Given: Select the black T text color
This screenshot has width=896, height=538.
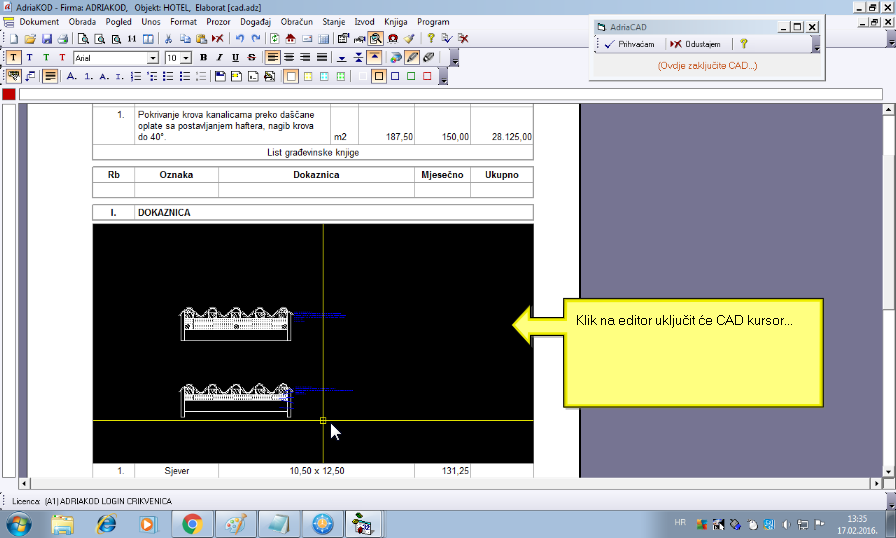Looking at the screenshot, I should (14, 58).
